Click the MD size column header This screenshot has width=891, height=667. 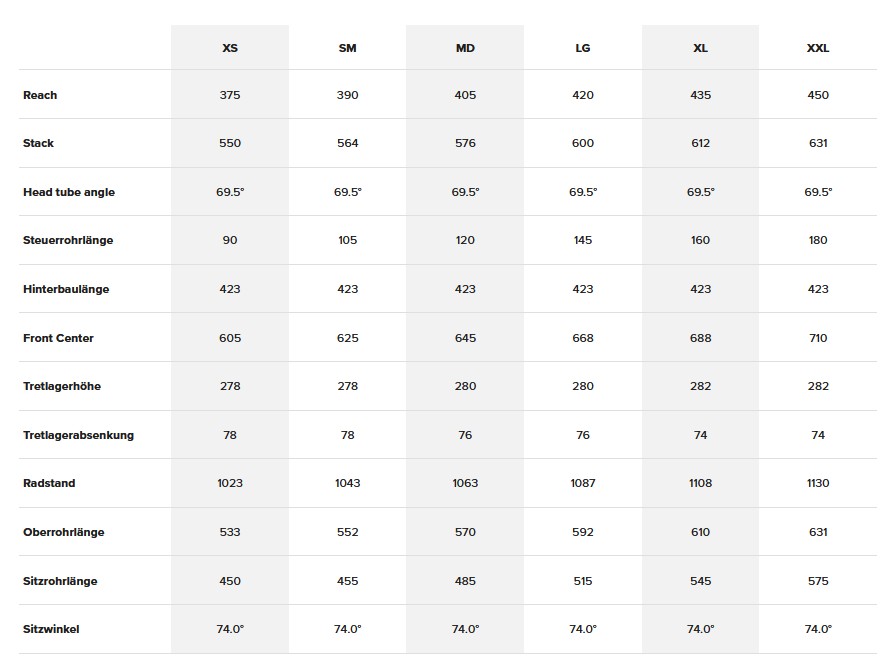tap(465, 48)
